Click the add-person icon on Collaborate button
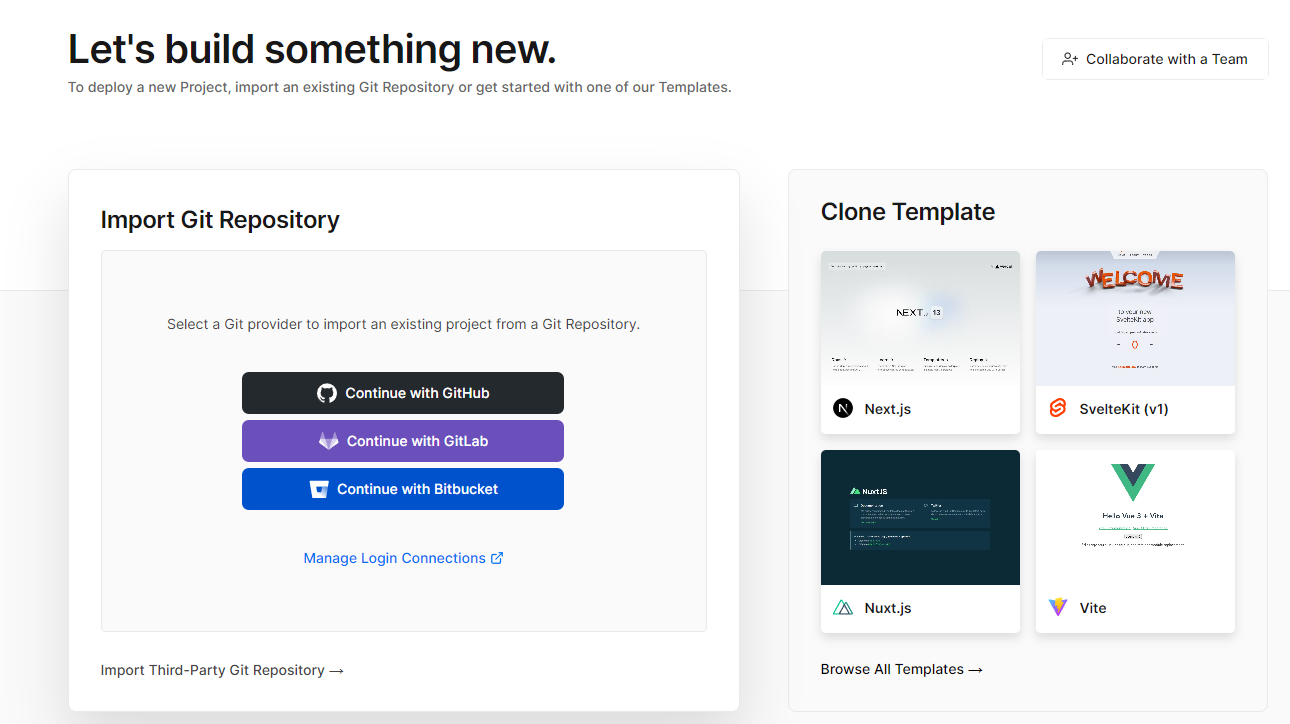Screen dimensions: 1290x724 pos(1070,59)
